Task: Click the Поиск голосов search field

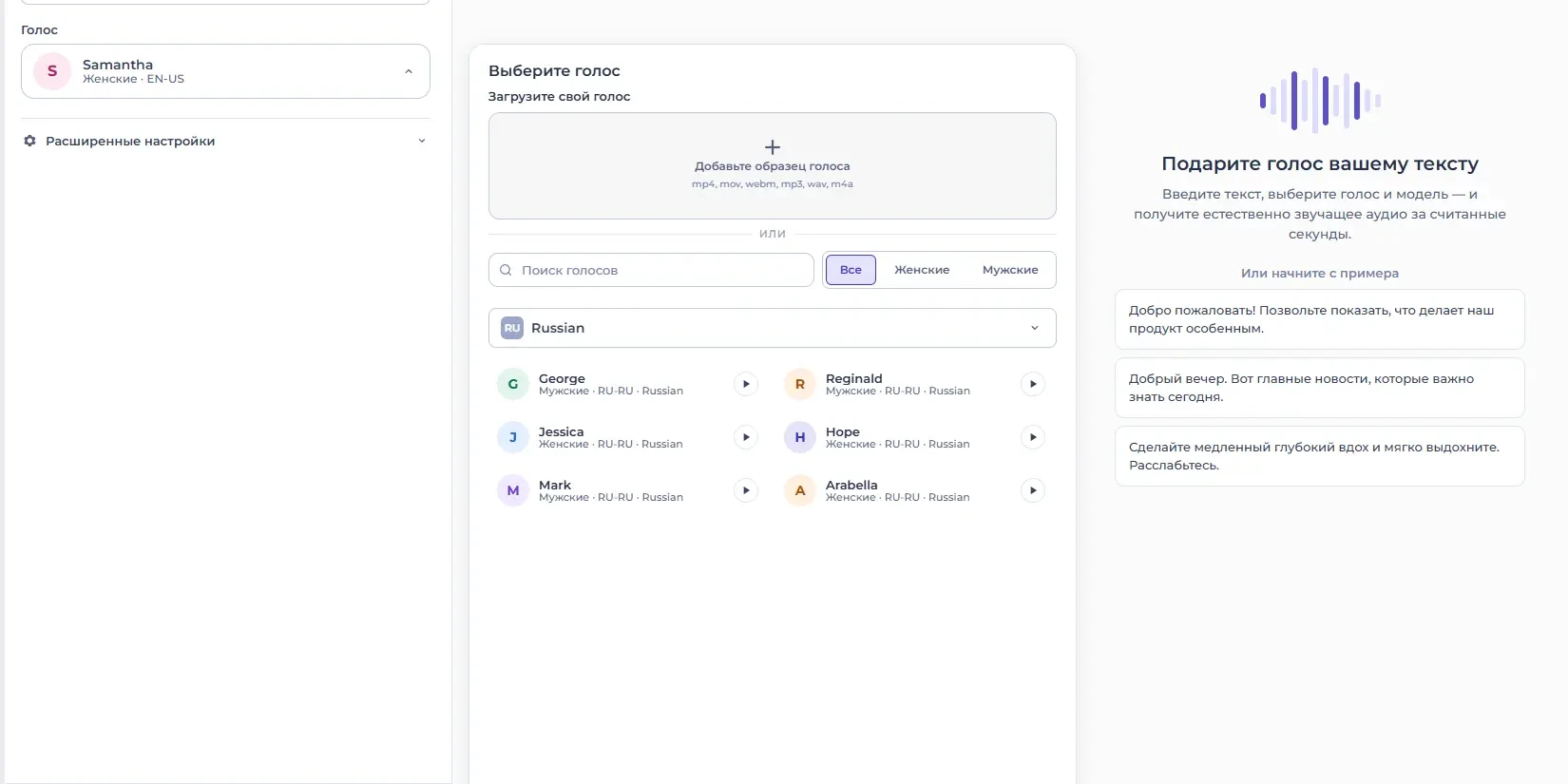Action: pyautogui.click(x=651, y=270)
